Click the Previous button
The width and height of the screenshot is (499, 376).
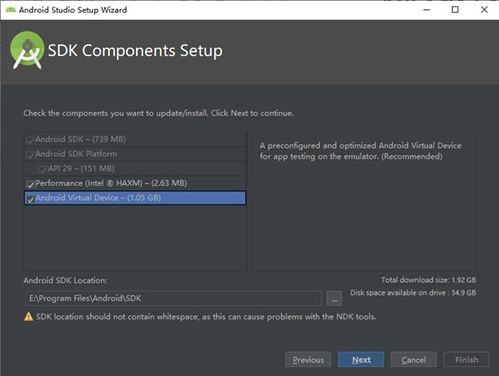(x=308, y=360)
